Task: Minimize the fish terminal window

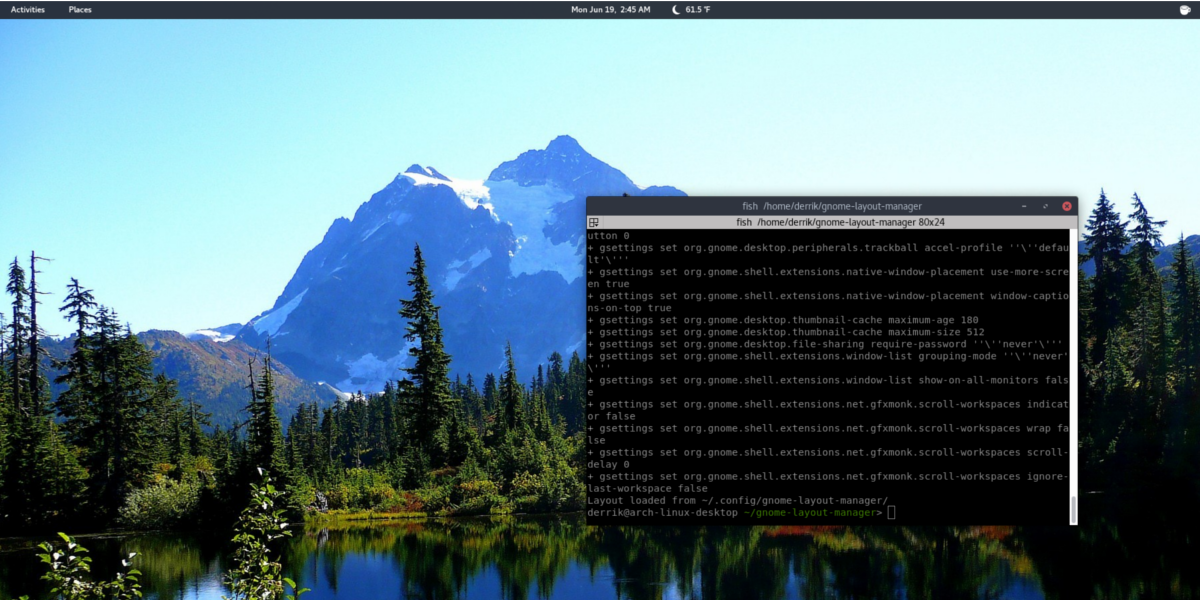Action: (1025, 206)
